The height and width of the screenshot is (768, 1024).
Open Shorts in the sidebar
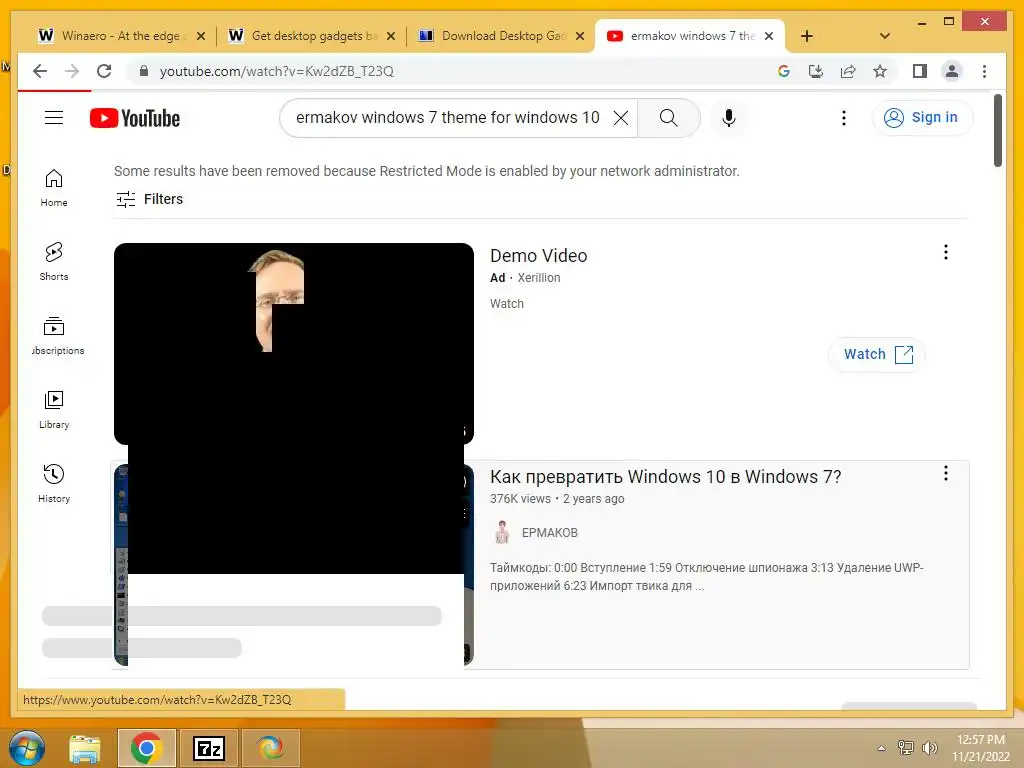54,262
